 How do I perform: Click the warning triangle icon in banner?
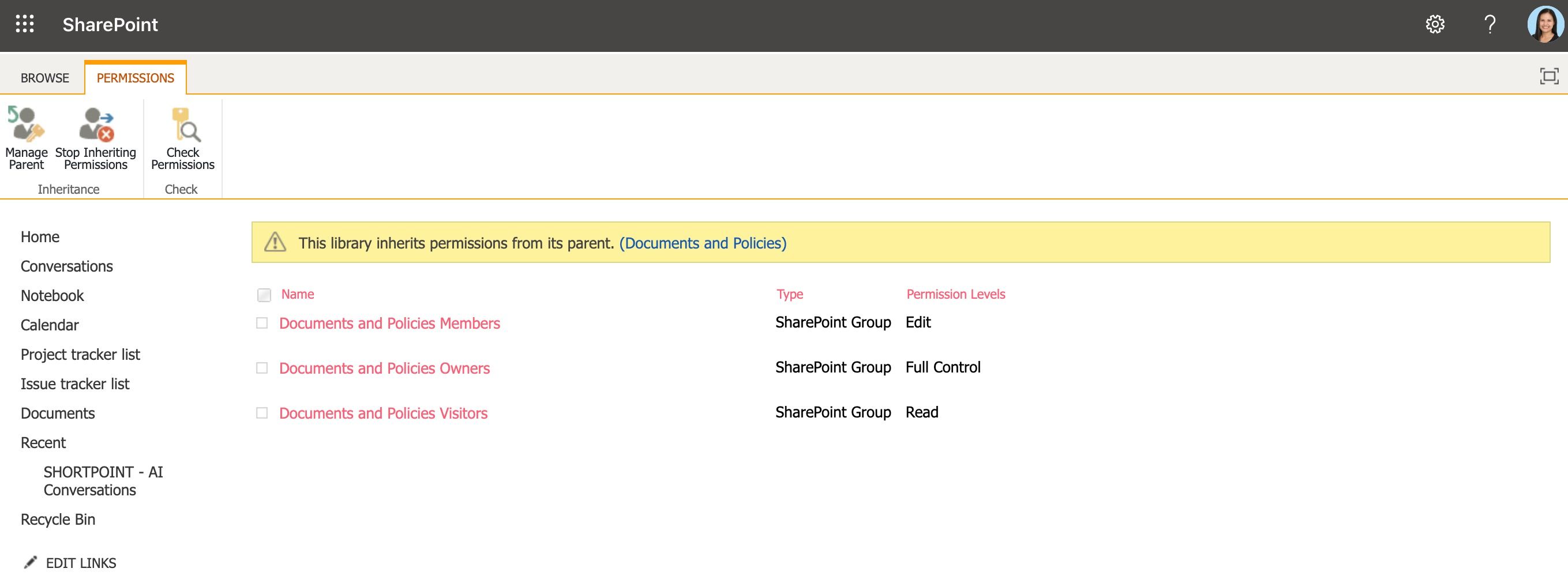(275, 242)
